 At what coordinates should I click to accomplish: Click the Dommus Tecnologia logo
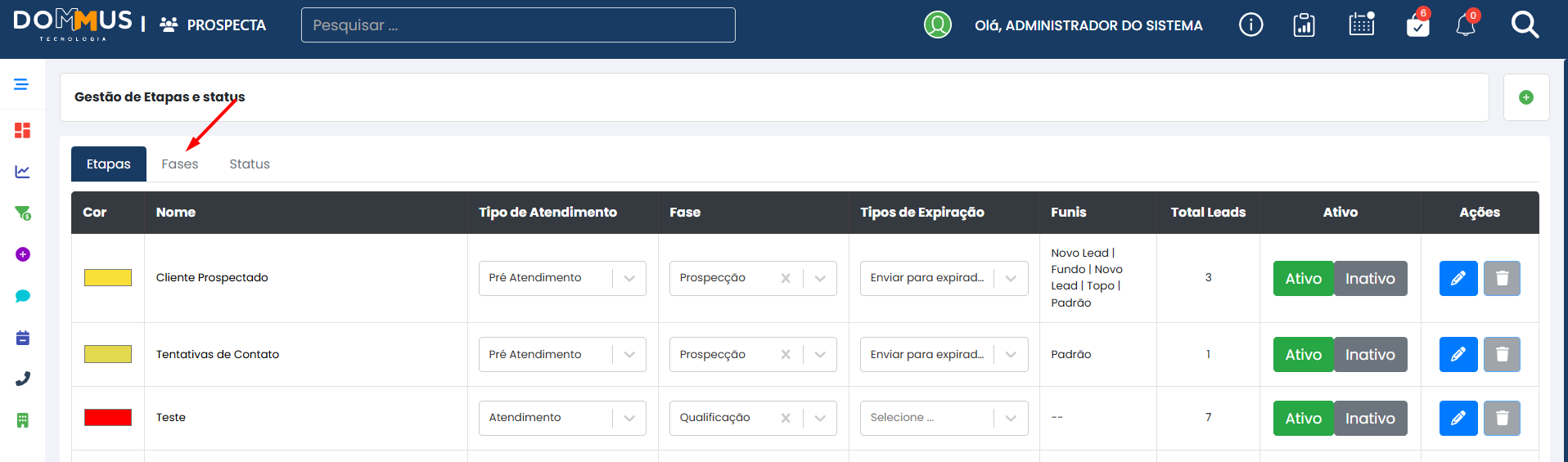[x=73, y=25]
